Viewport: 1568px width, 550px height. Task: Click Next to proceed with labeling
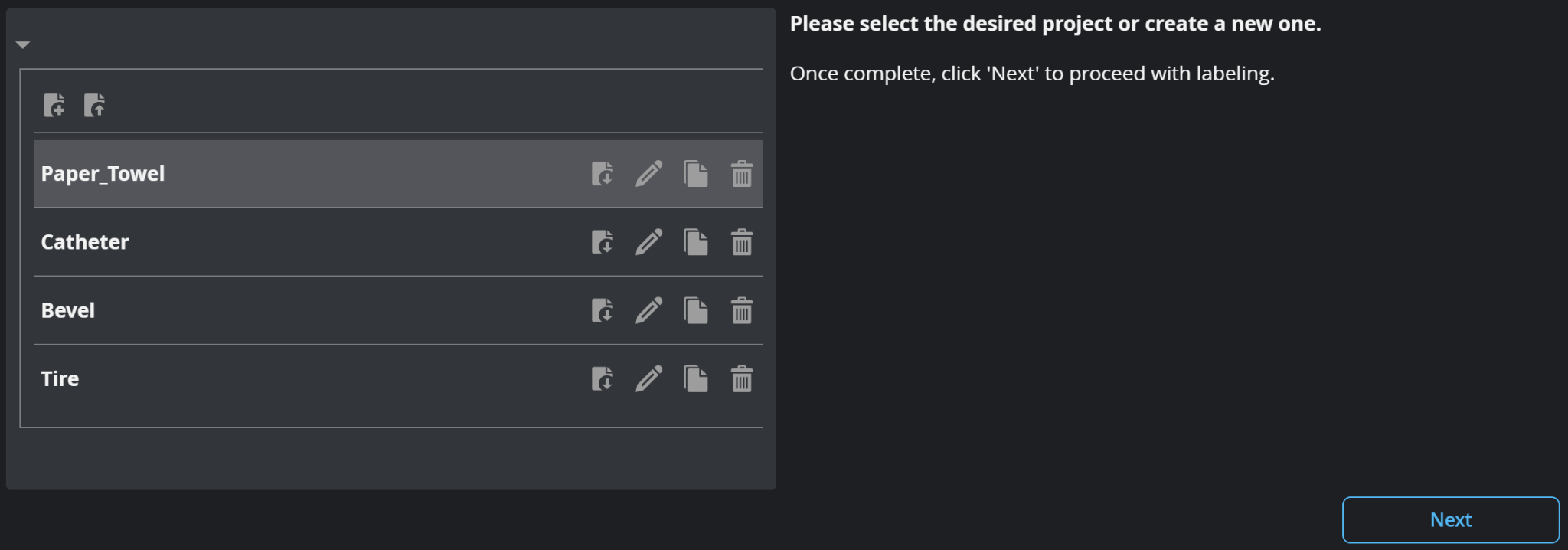click(x=1450, y=519)
